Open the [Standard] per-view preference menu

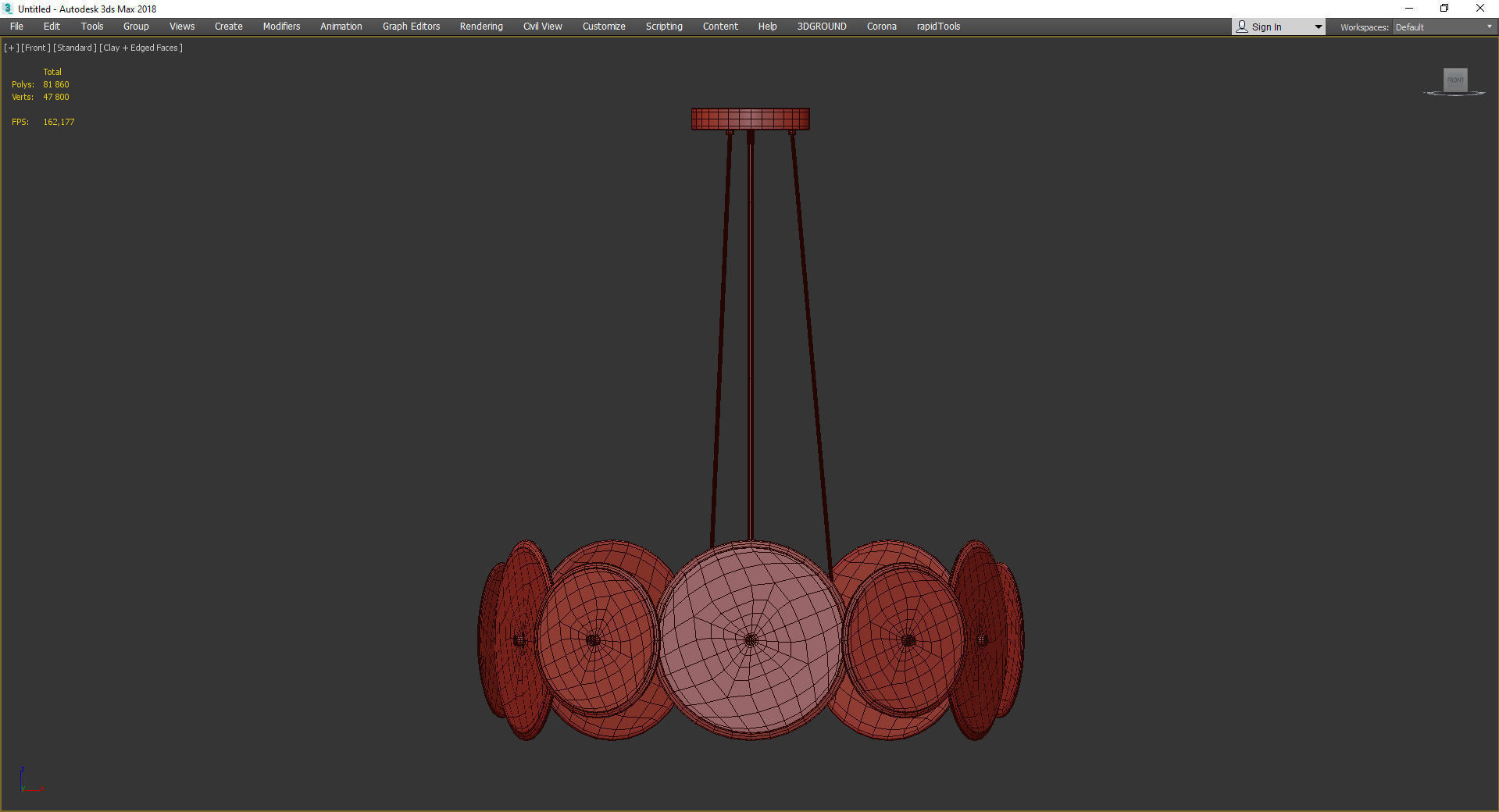[x=75, y=48]
